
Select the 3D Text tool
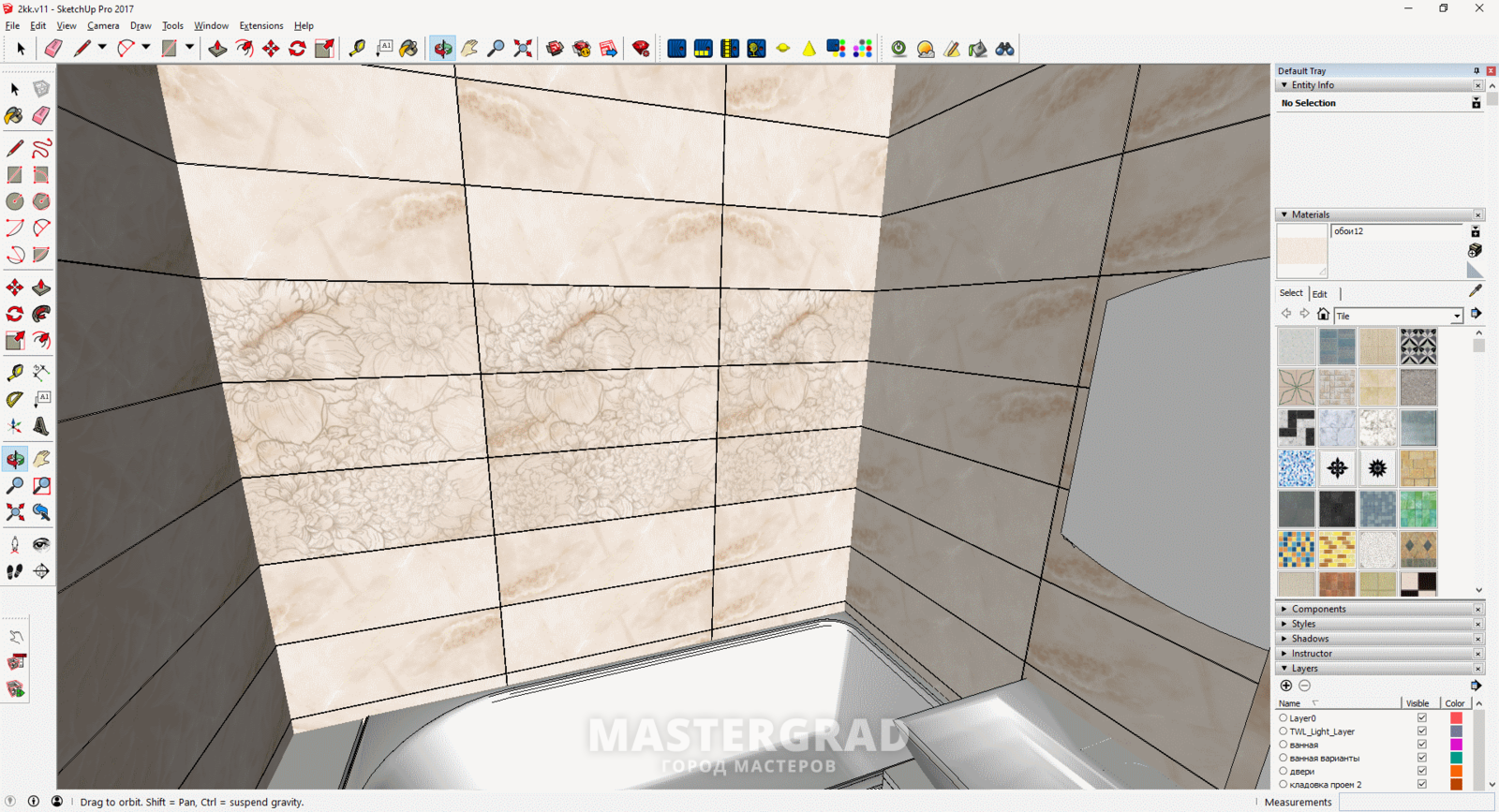coord(41,426)
